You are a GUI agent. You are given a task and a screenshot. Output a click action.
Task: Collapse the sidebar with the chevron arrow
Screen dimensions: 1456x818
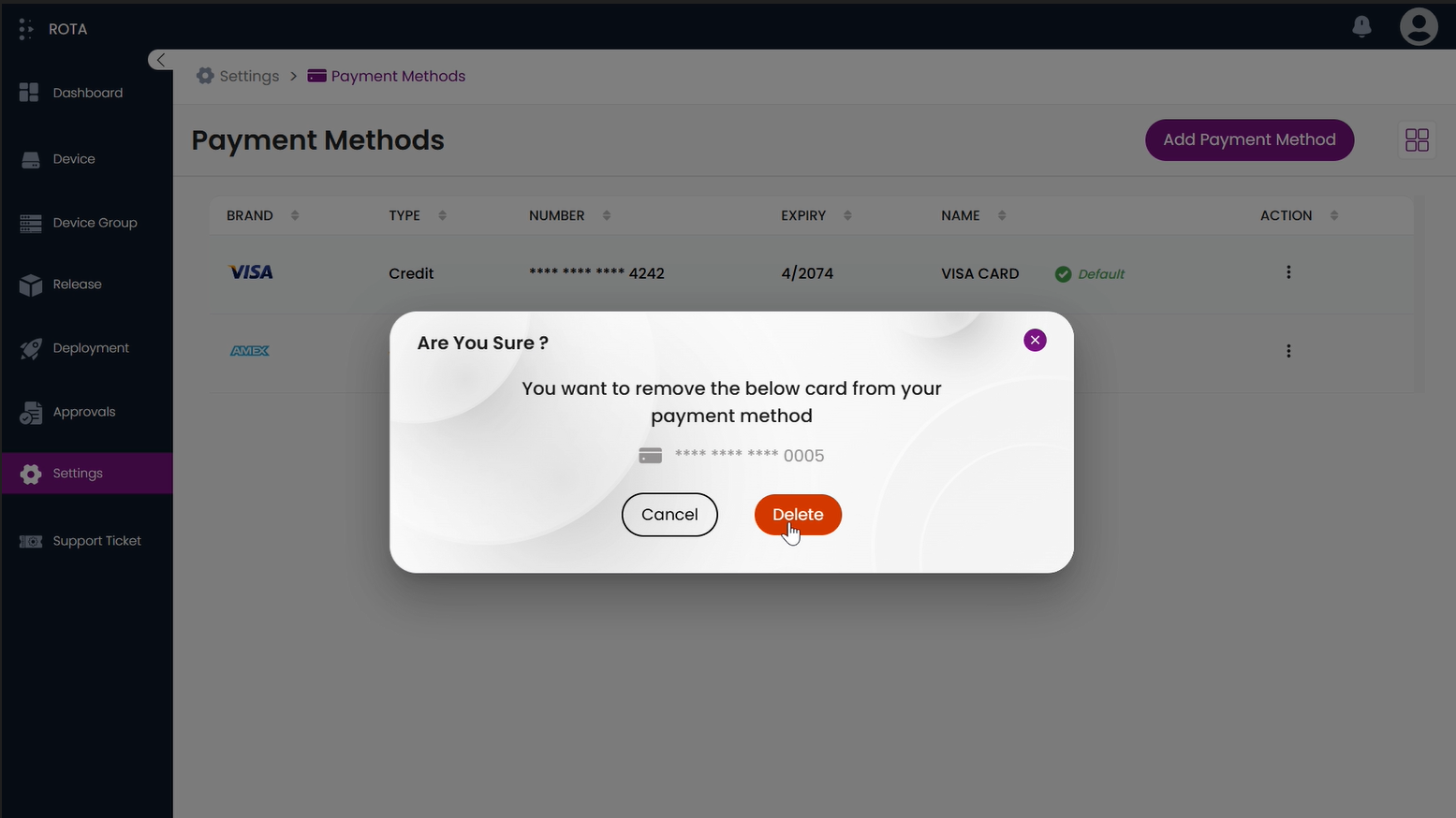coord(159,59)
